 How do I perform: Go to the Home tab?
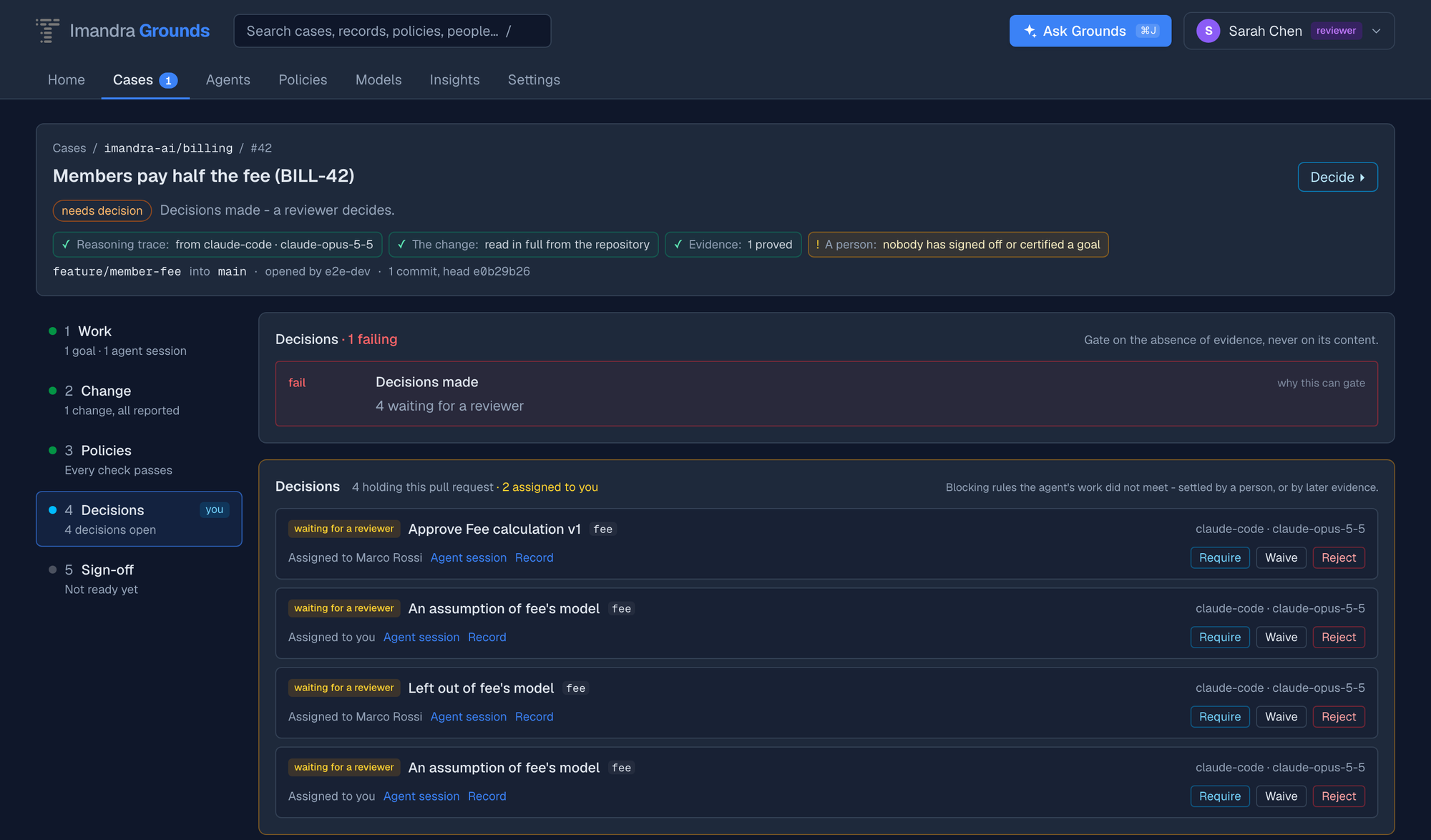(x=67, y=80)
